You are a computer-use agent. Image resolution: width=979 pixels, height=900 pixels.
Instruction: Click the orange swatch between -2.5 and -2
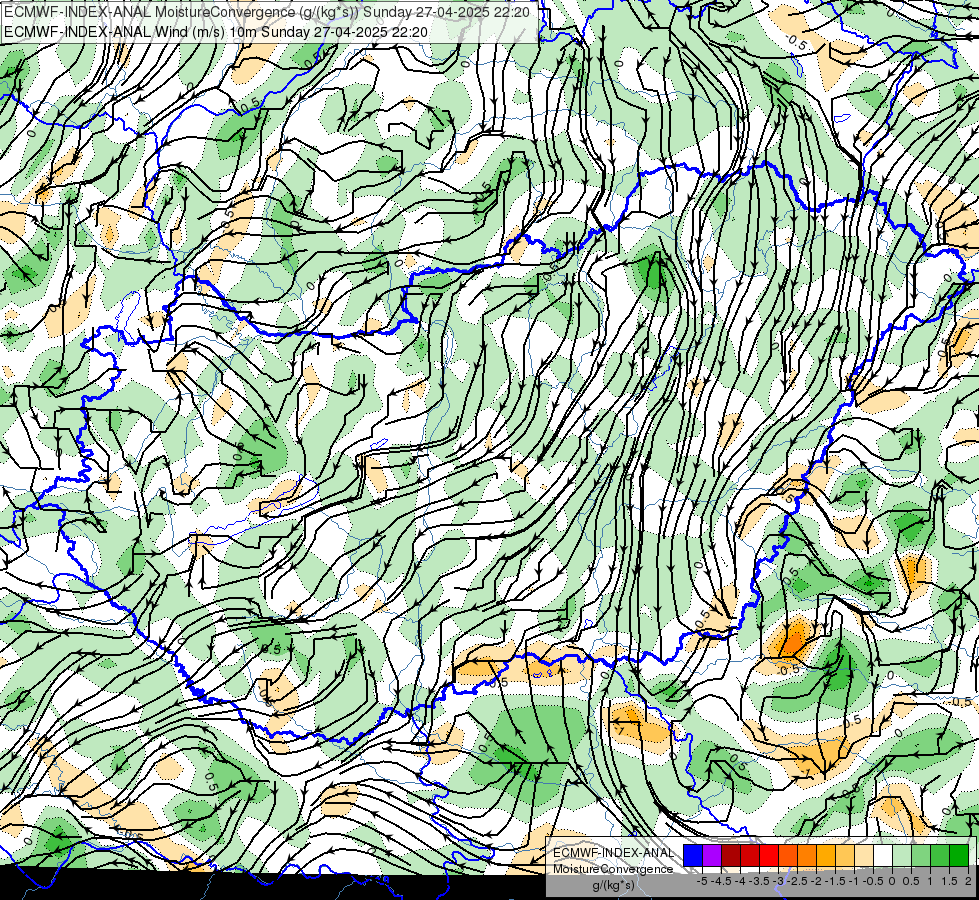click(x=807, y=855)
